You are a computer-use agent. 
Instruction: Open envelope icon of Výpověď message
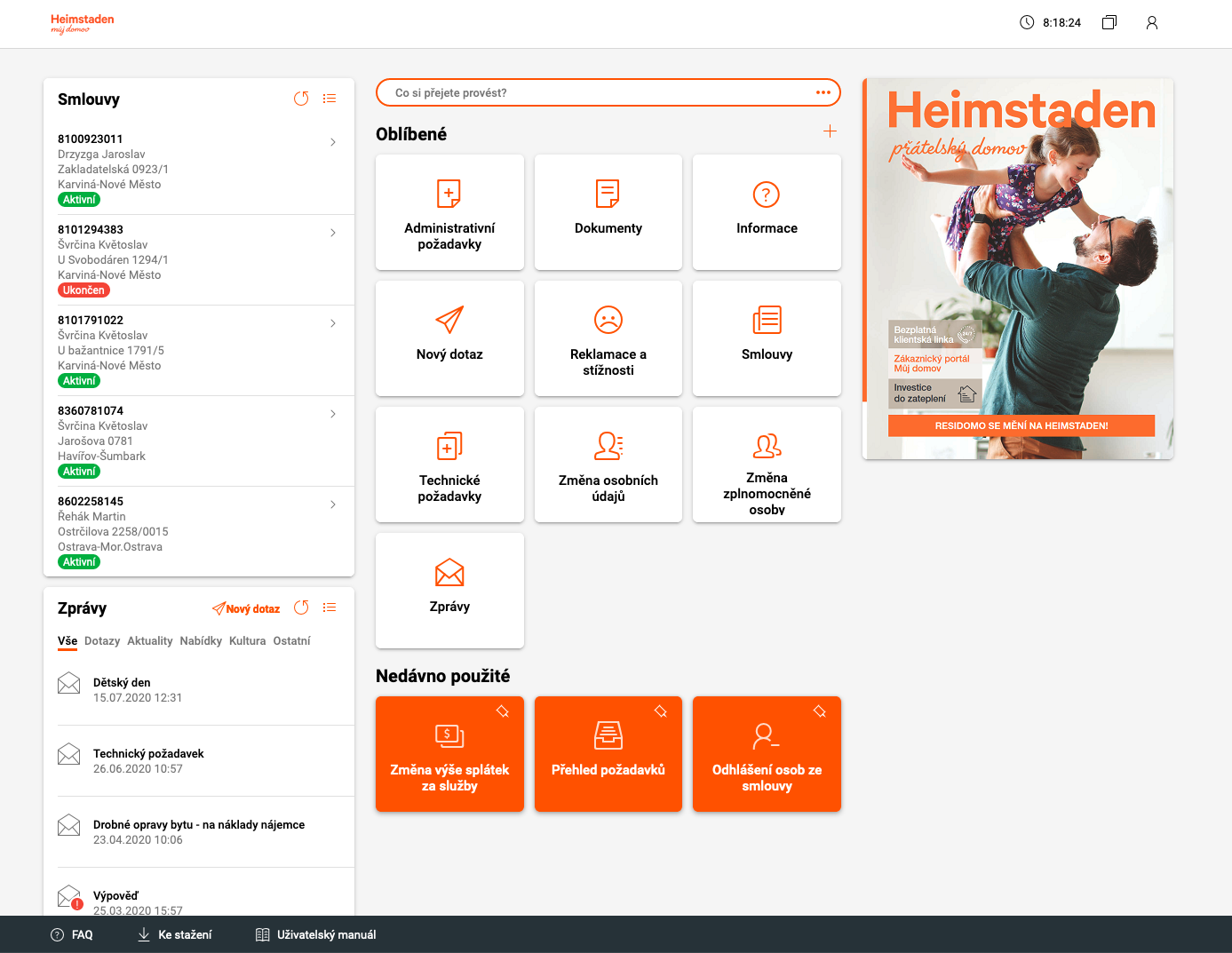(69, 897)
